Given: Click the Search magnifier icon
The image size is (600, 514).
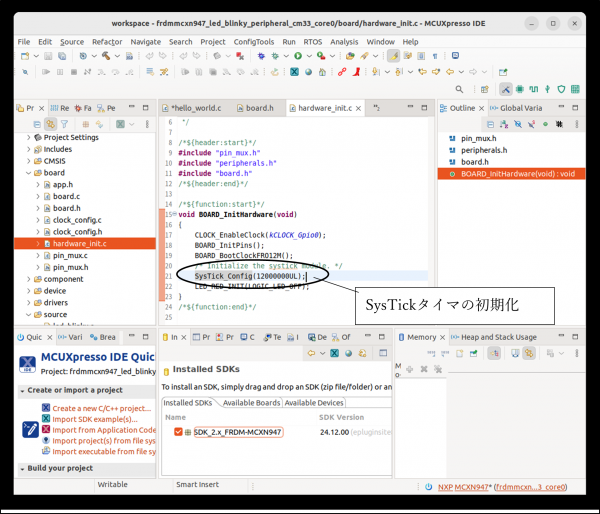Looking at the screenshot, I should (x=459, y=89).
